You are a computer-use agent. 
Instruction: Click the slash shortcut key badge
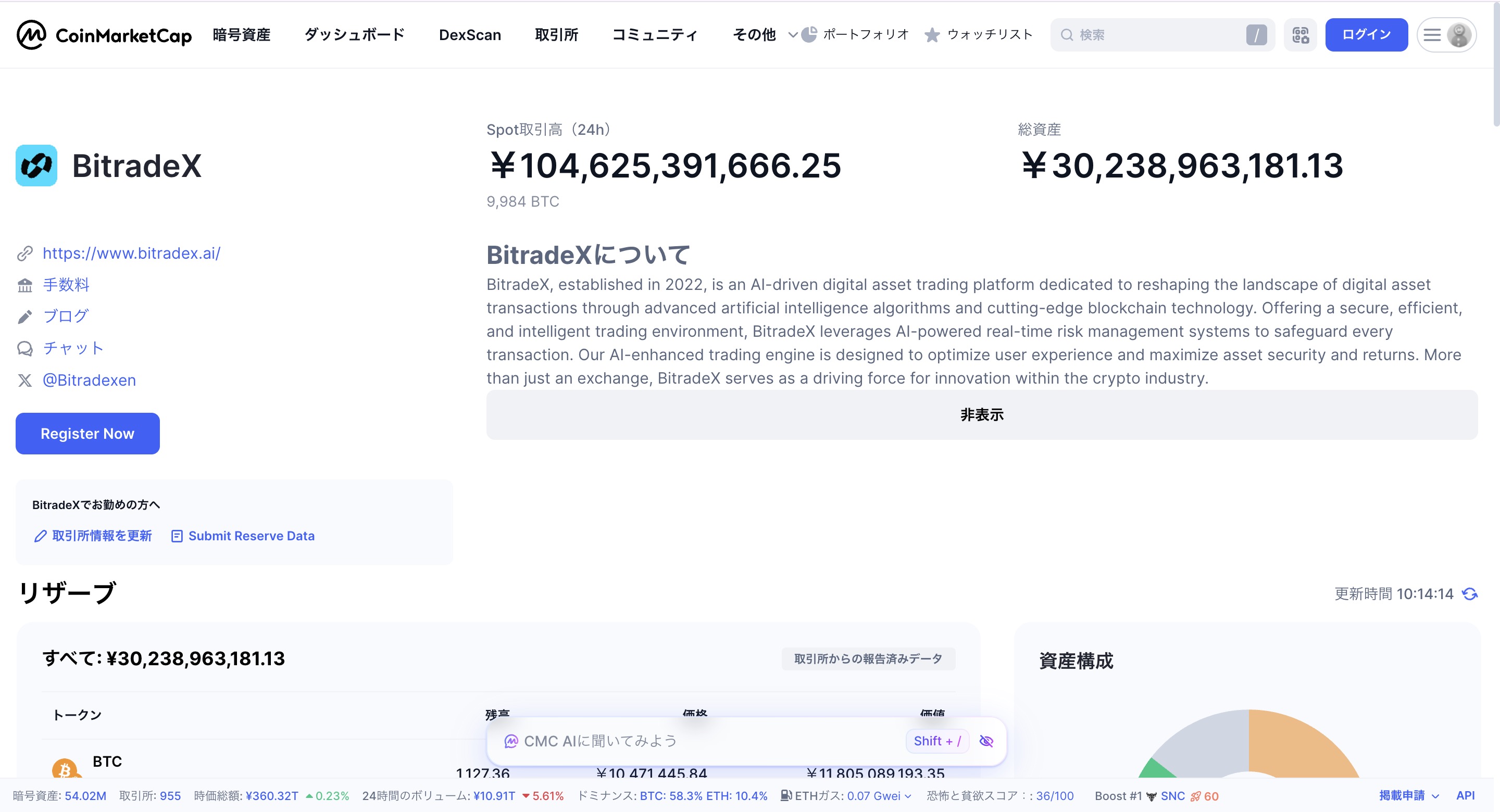(1256, 35)
